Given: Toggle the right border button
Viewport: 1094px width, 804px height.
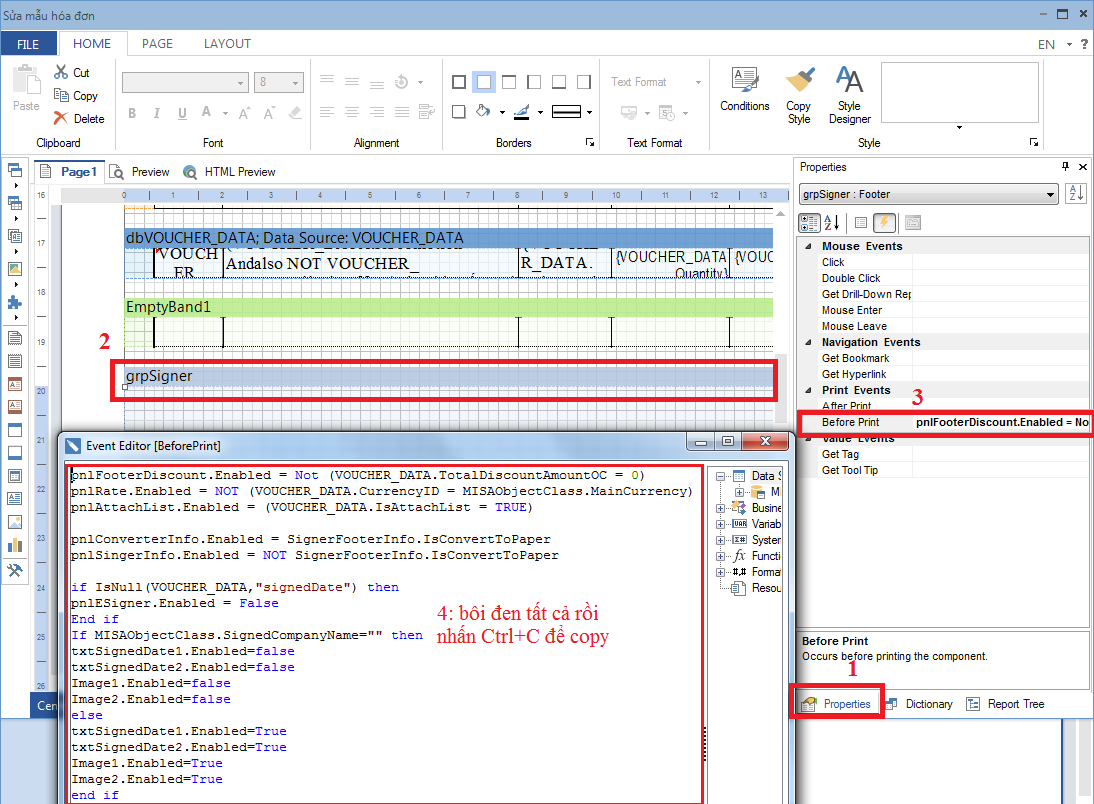Looking at the screenshot, I should 584,82.
